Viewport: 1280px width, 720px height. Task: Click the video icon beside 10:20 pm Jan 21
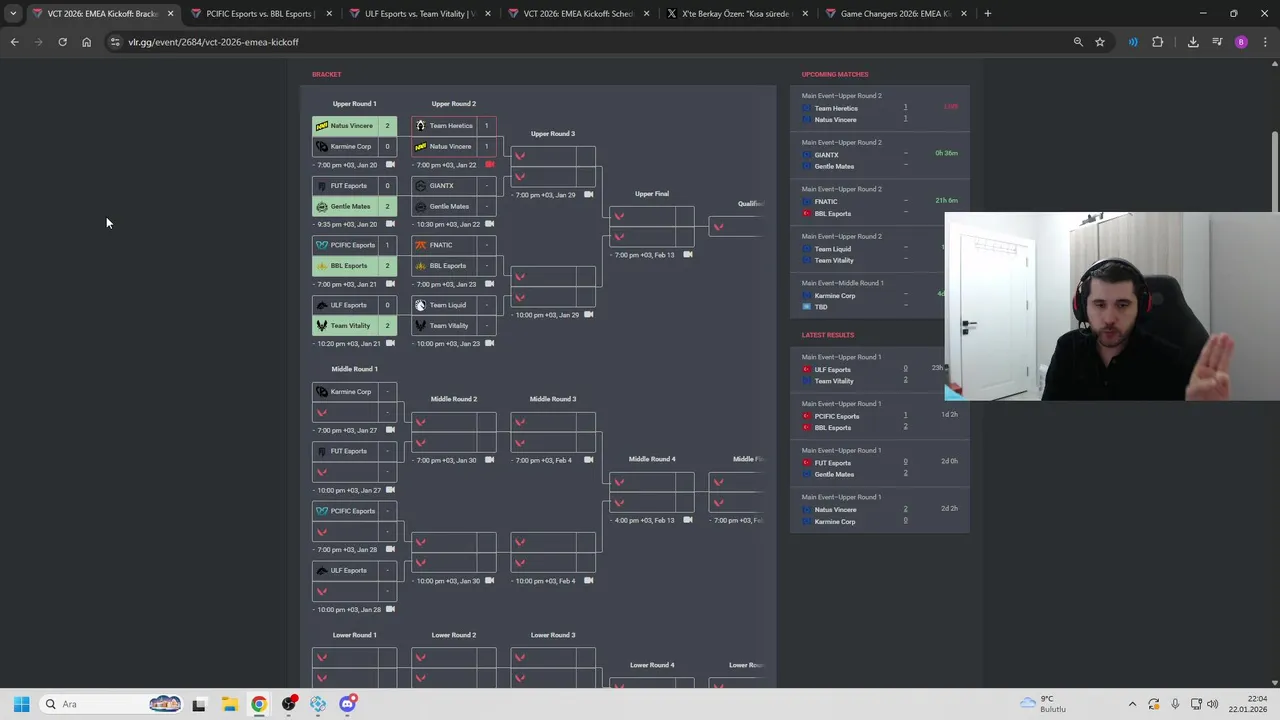[x=390, y=343]
